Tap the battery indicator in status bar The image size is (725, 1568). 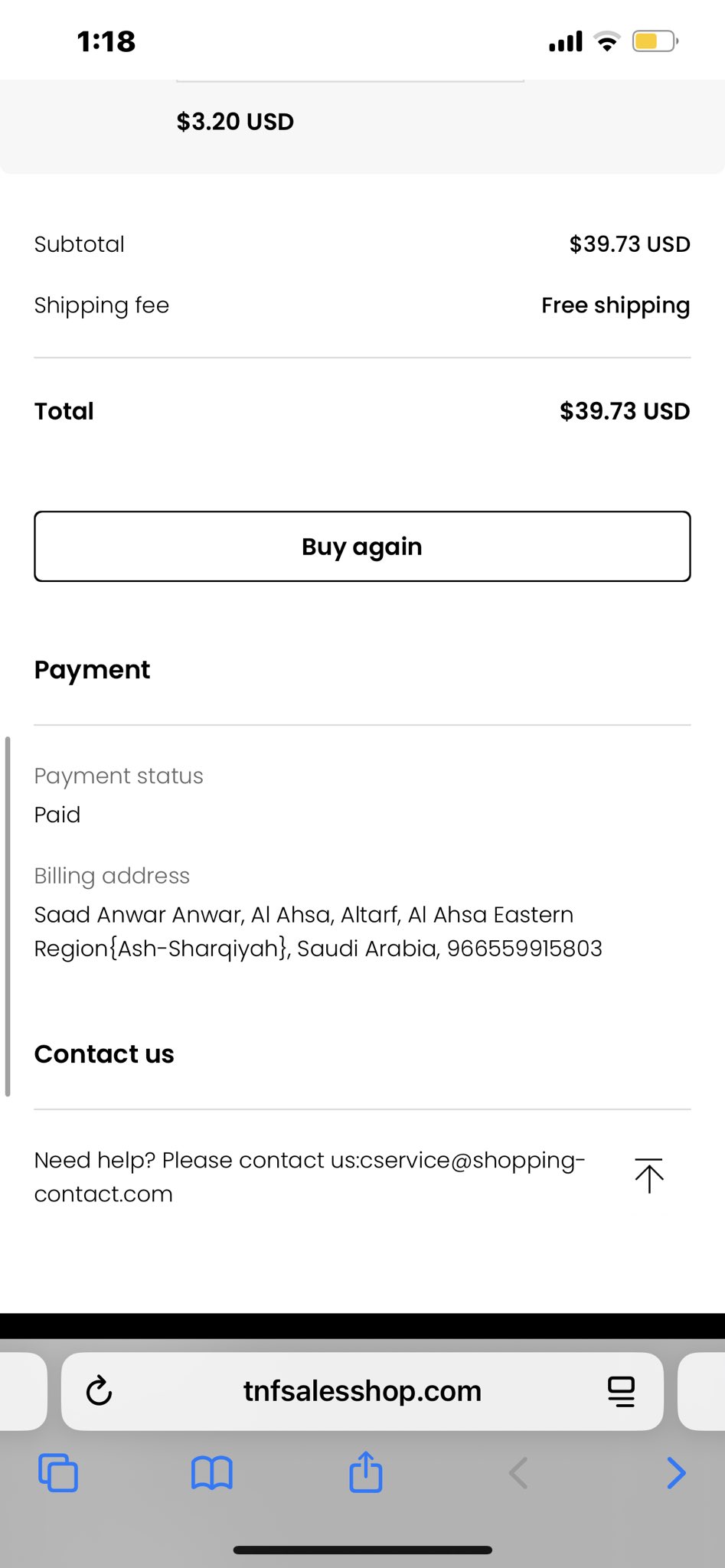[655, 41]
